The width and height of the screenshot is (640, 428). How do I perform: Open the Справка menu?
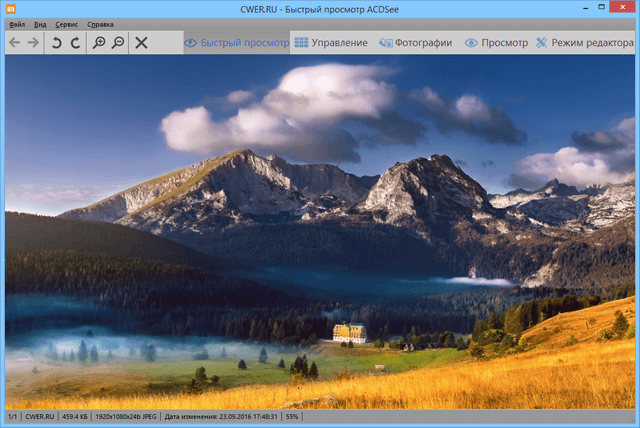(x=100, y=24)
